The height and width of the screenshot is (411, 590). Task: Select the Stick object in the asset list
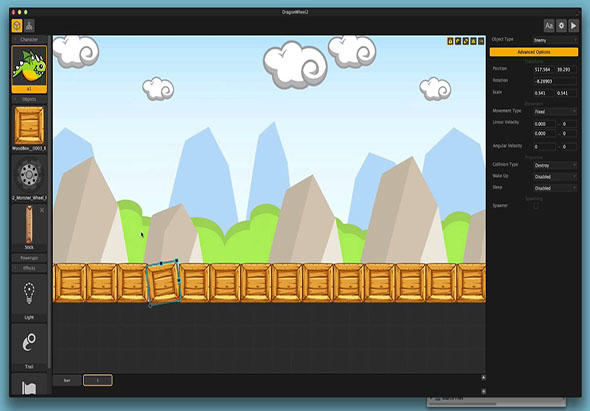coord(29,225)
